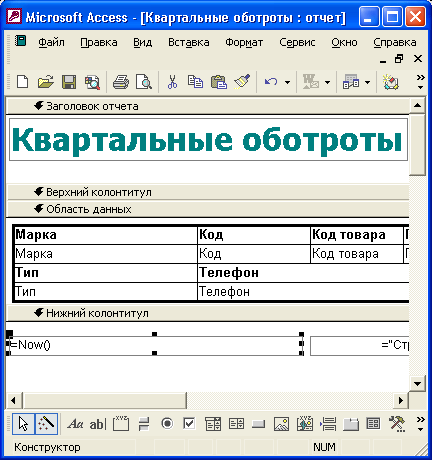Open the Undo dropdown arrow

point(287,82)
